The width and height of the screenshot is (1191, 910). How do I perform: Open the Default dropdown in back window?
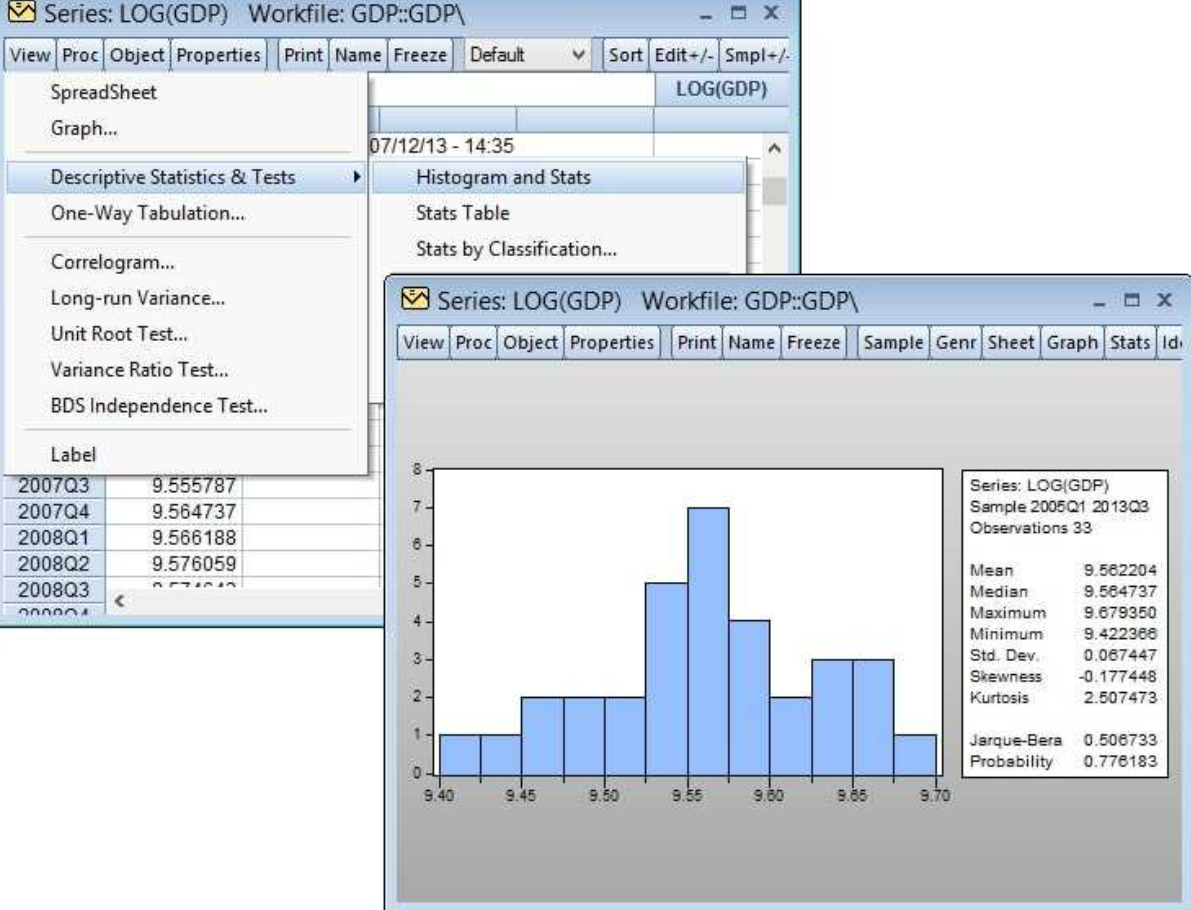point(527,55)
